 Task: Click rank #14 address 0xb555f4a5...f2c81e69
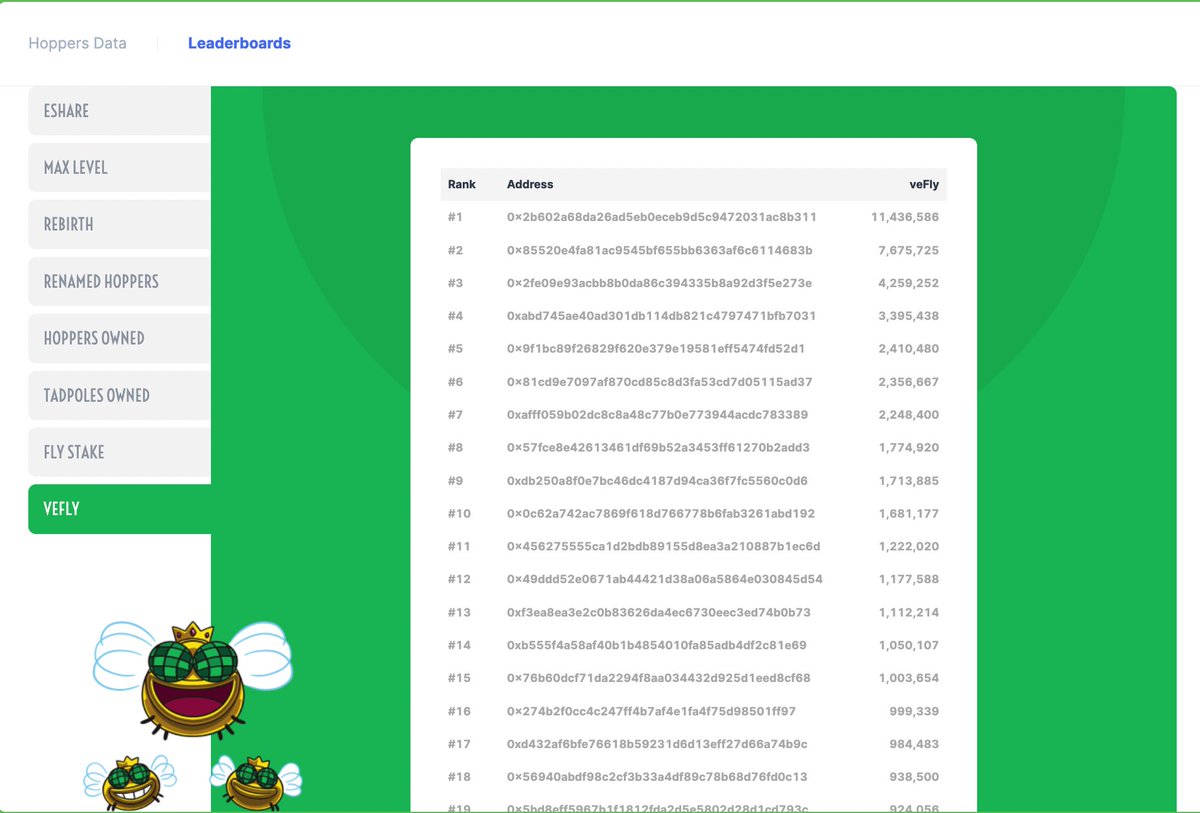[657, 645]
